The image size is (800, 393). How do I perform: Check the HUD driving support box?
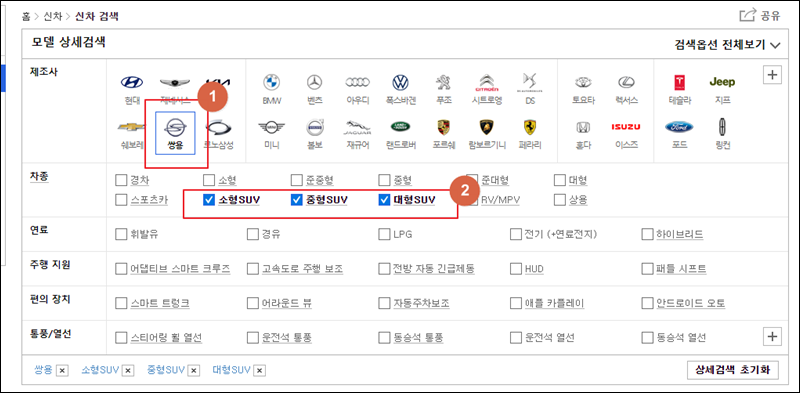point(516,268)
